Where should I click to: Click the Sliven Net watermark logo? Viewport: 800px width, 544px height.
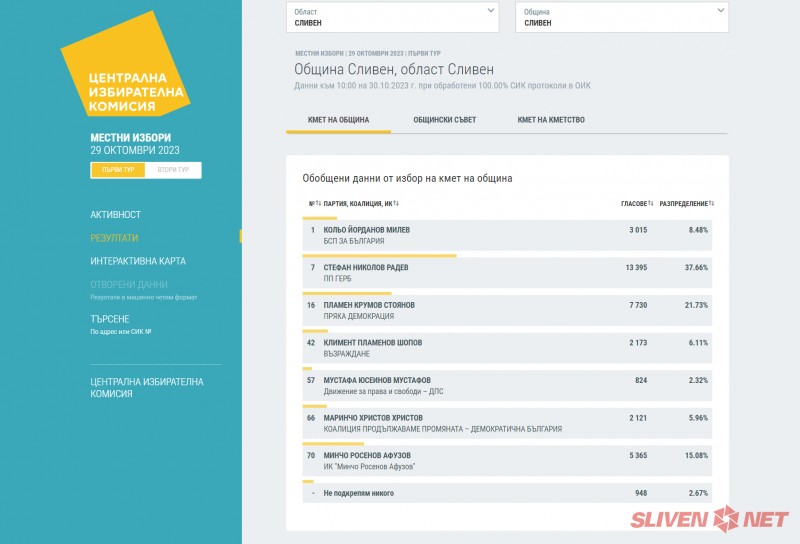[710, 518]
